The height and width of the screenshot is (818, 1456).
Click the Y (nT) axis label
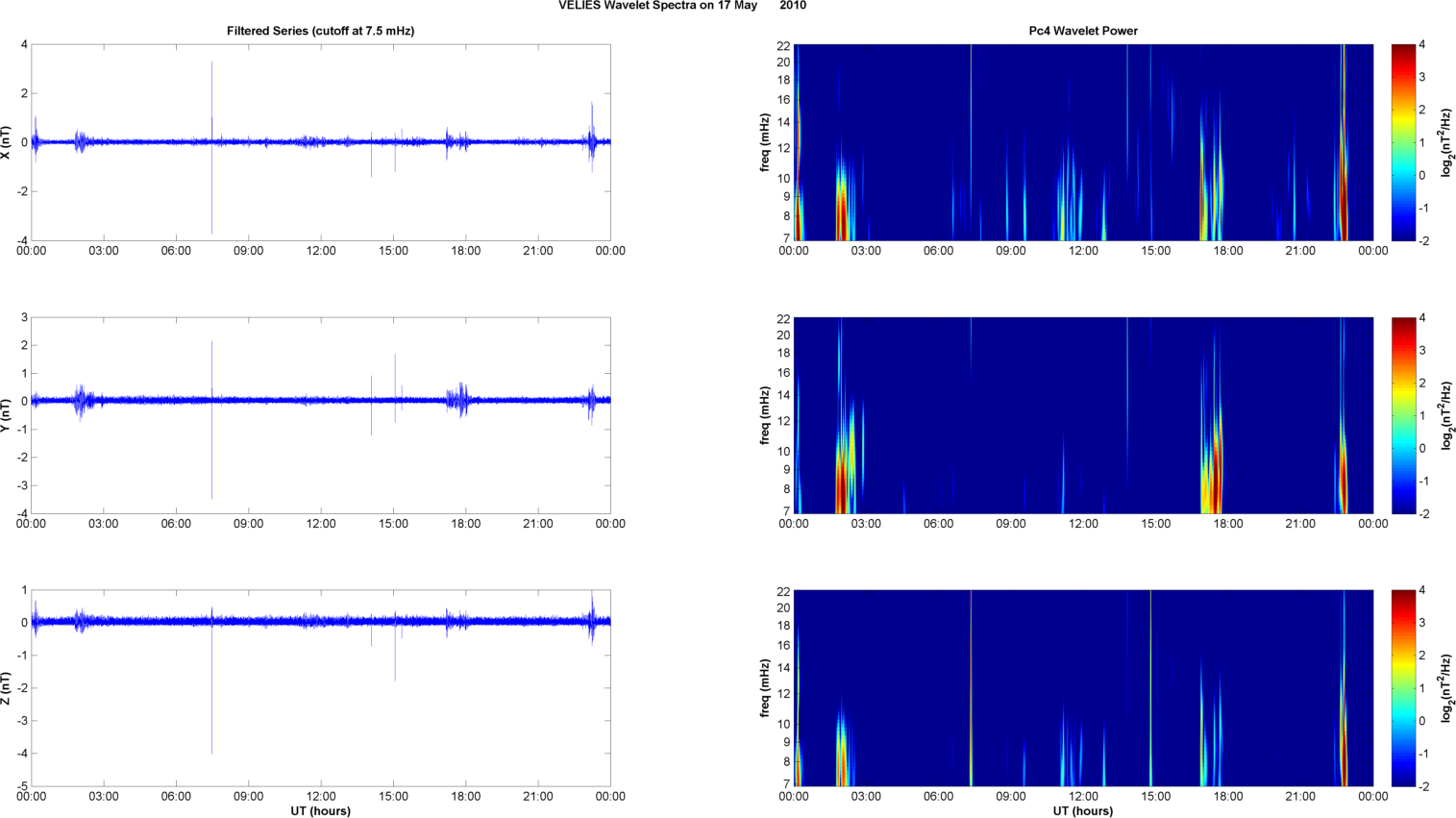[x=7, y=415]
